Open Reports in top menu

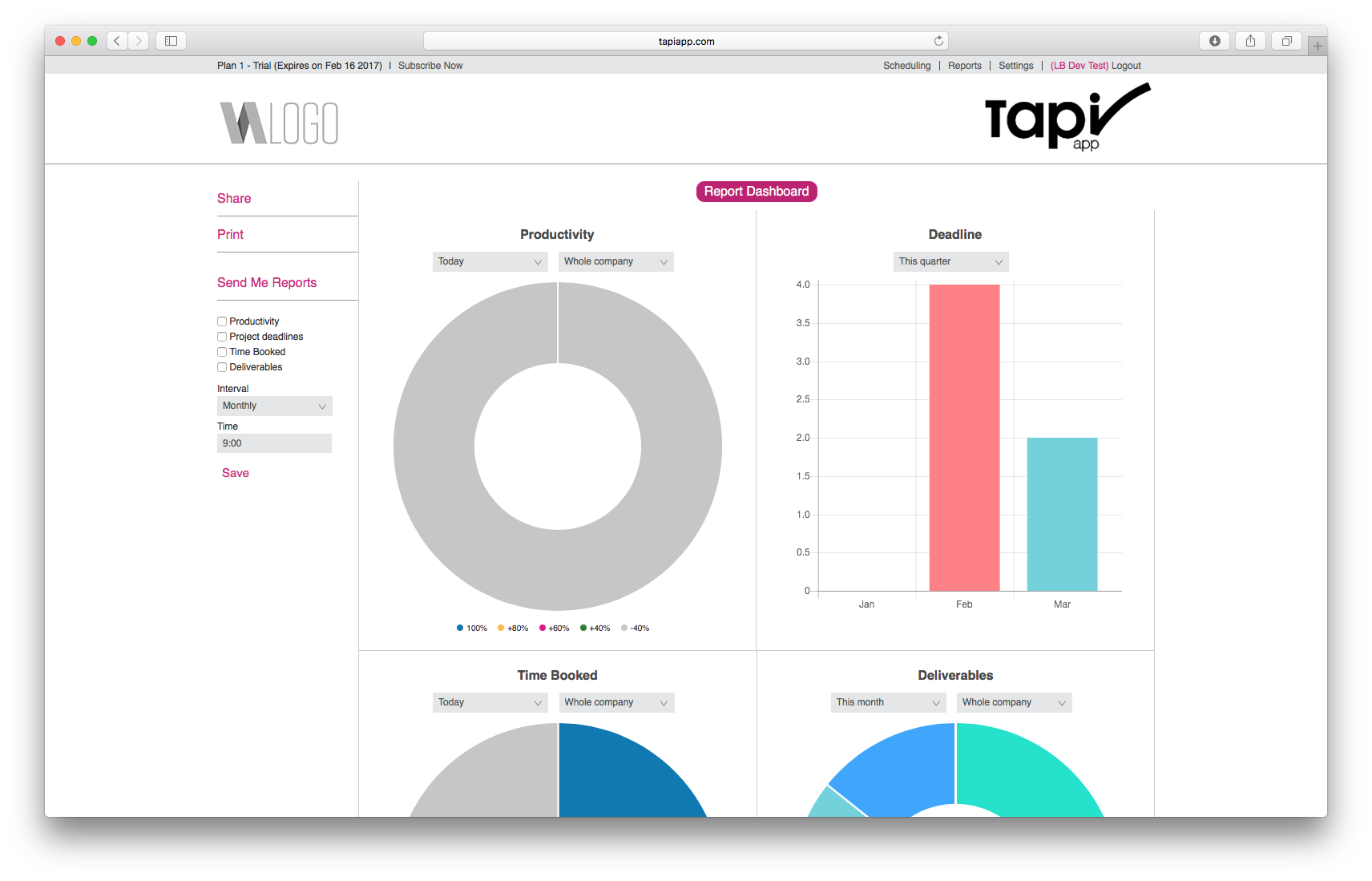tap(964, 66)
